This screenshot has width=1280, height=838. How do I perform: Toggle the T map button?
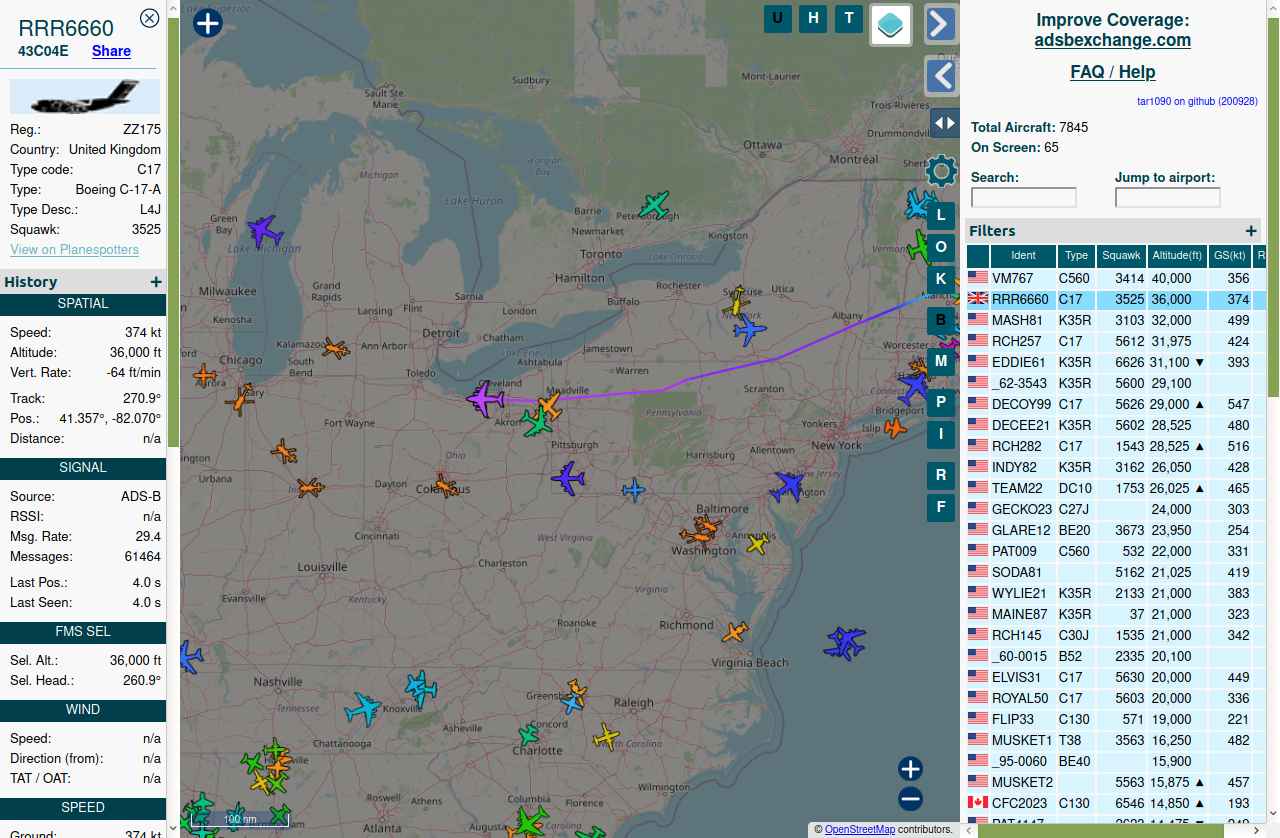(849, 18)
